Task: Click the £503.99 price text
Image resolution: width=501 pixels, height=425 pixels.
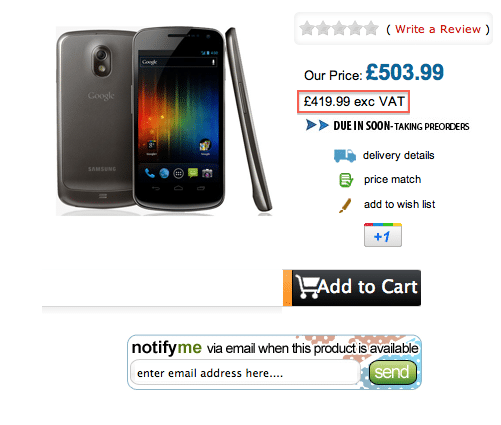Action: pyautogui.click(x=405, y=72)
